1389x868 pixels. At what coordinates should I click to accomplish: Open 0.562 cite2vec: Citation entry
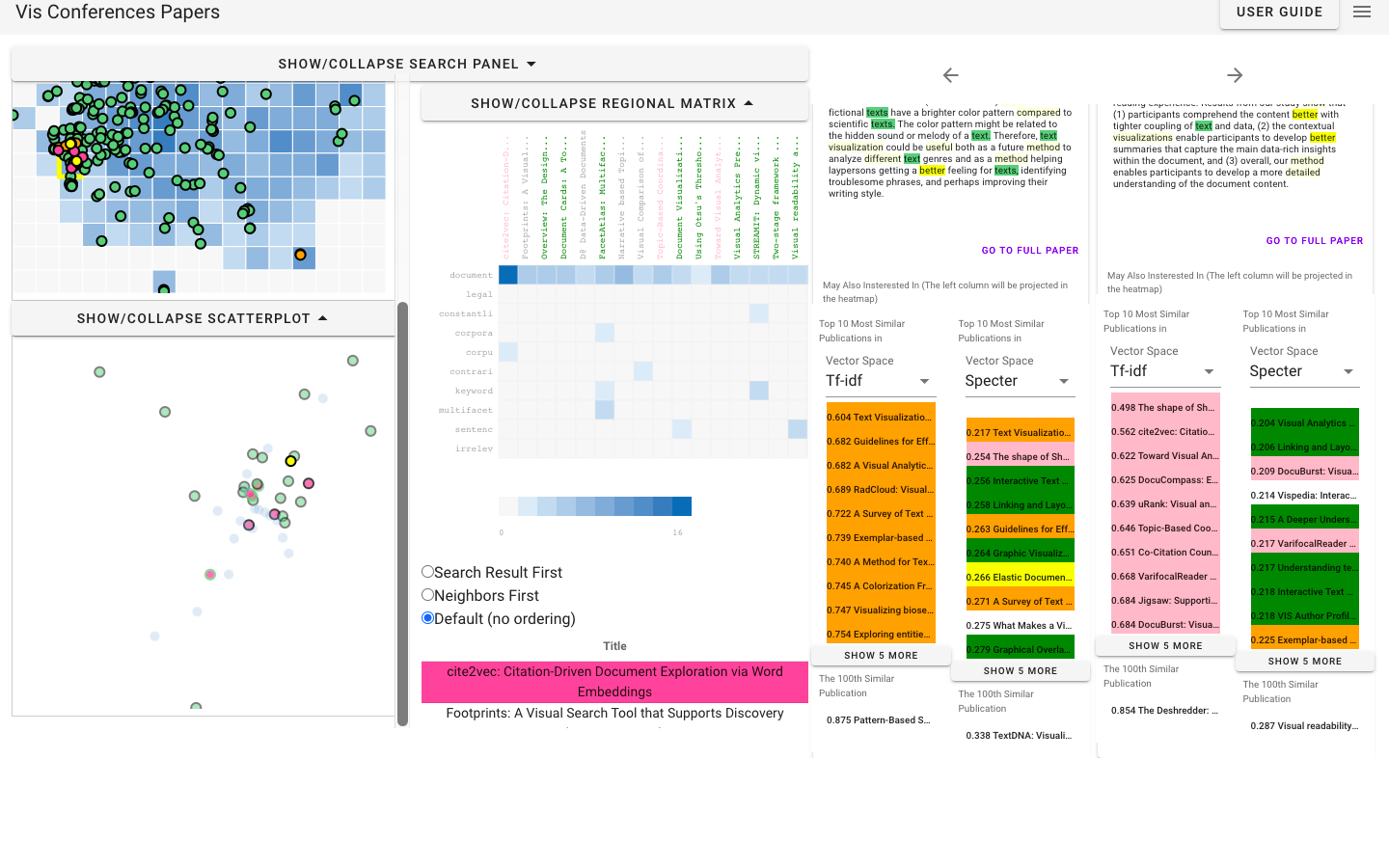(x=1165, y=432)
